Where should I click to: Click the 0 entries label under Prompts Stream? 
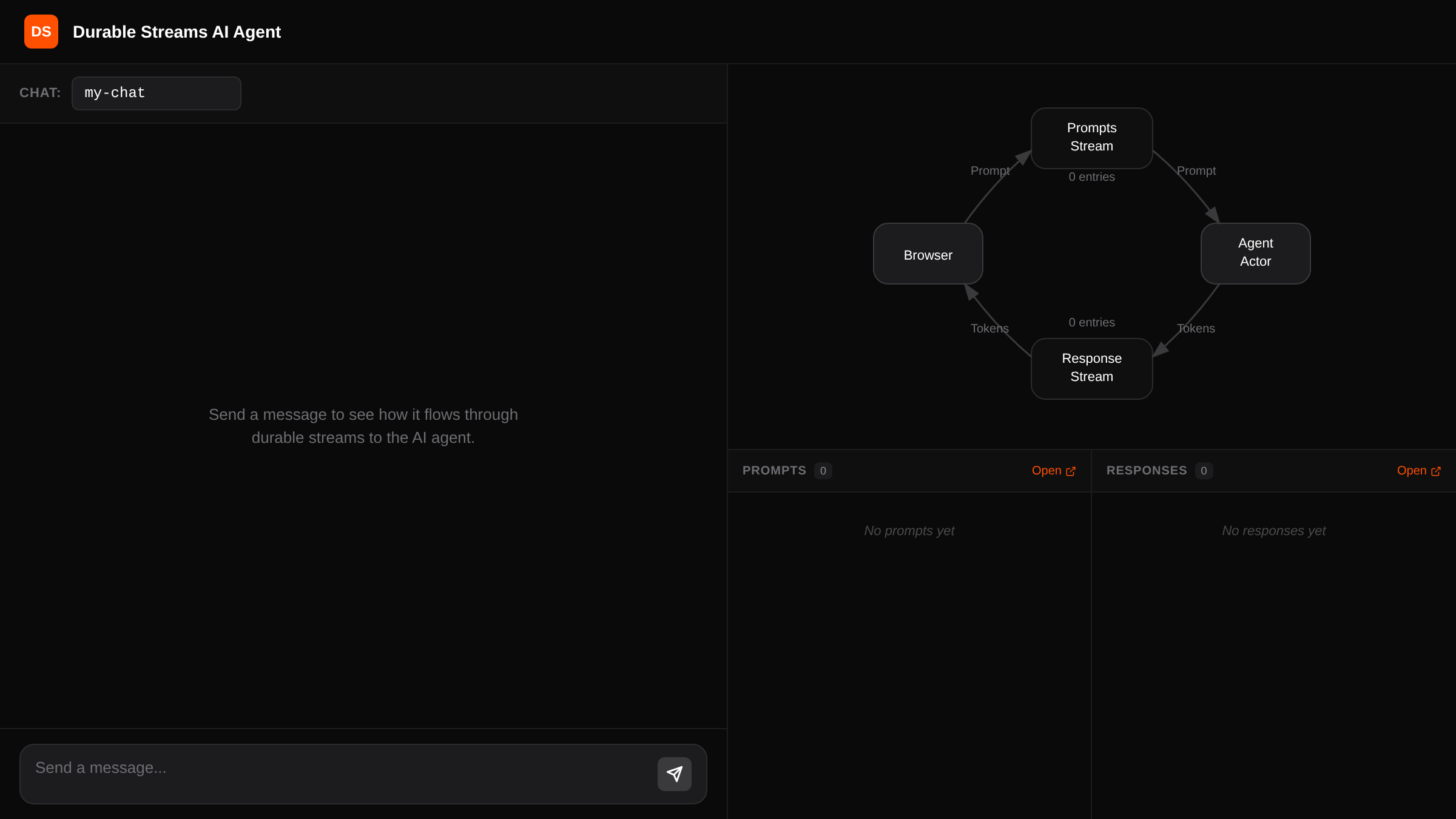pyautogui.click(x=1091, y=177)
